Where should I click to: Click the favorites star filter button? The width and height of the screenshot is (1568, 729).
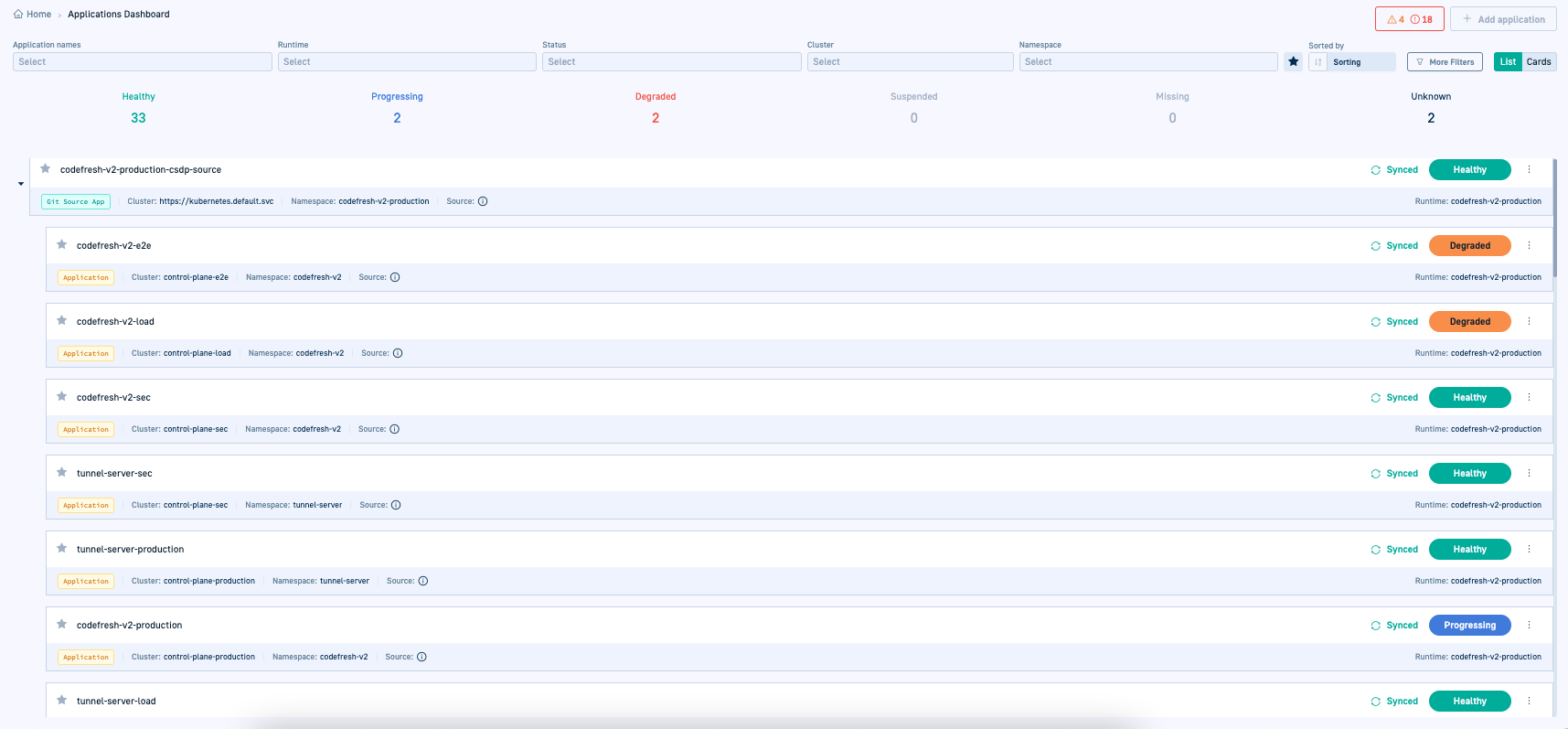coord(1293,62)
